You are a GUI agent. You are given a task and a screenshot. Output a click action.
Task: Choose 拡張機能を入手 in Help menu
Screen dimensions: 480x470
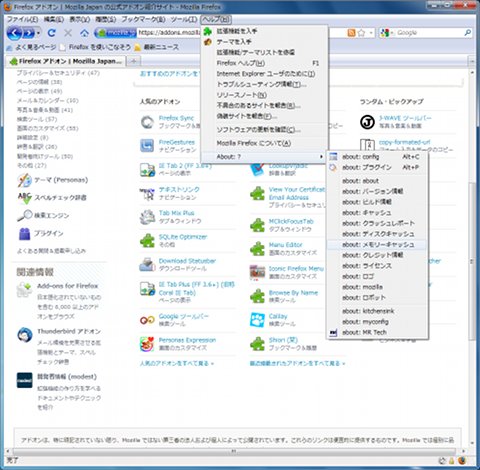point(264,31)
